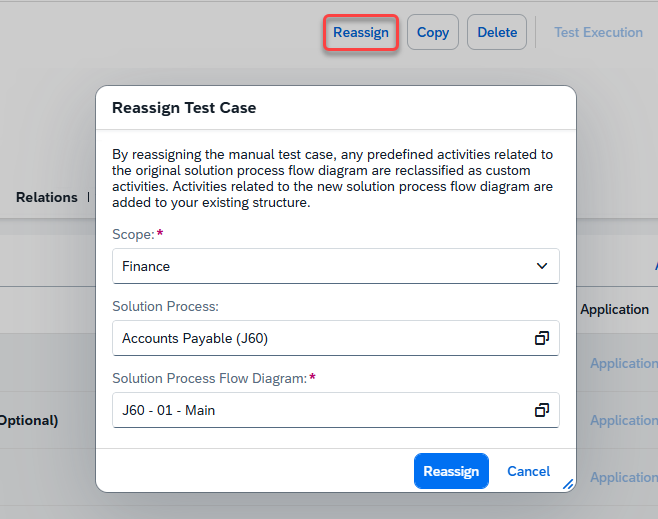Open the third Application link in table
The image size is (658, 519).
click(623, 478)
